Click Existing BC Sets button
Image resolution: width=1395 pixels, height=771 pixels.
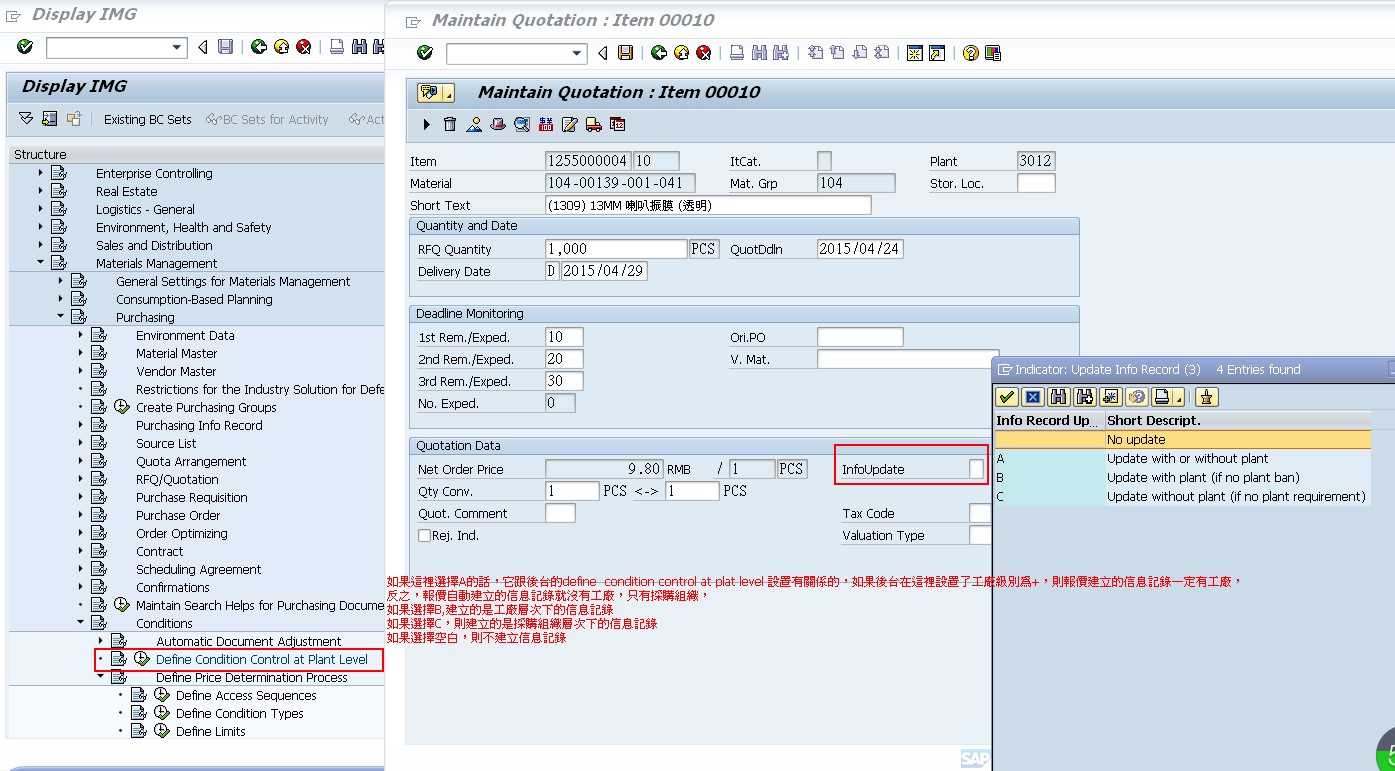pos(147,119)
